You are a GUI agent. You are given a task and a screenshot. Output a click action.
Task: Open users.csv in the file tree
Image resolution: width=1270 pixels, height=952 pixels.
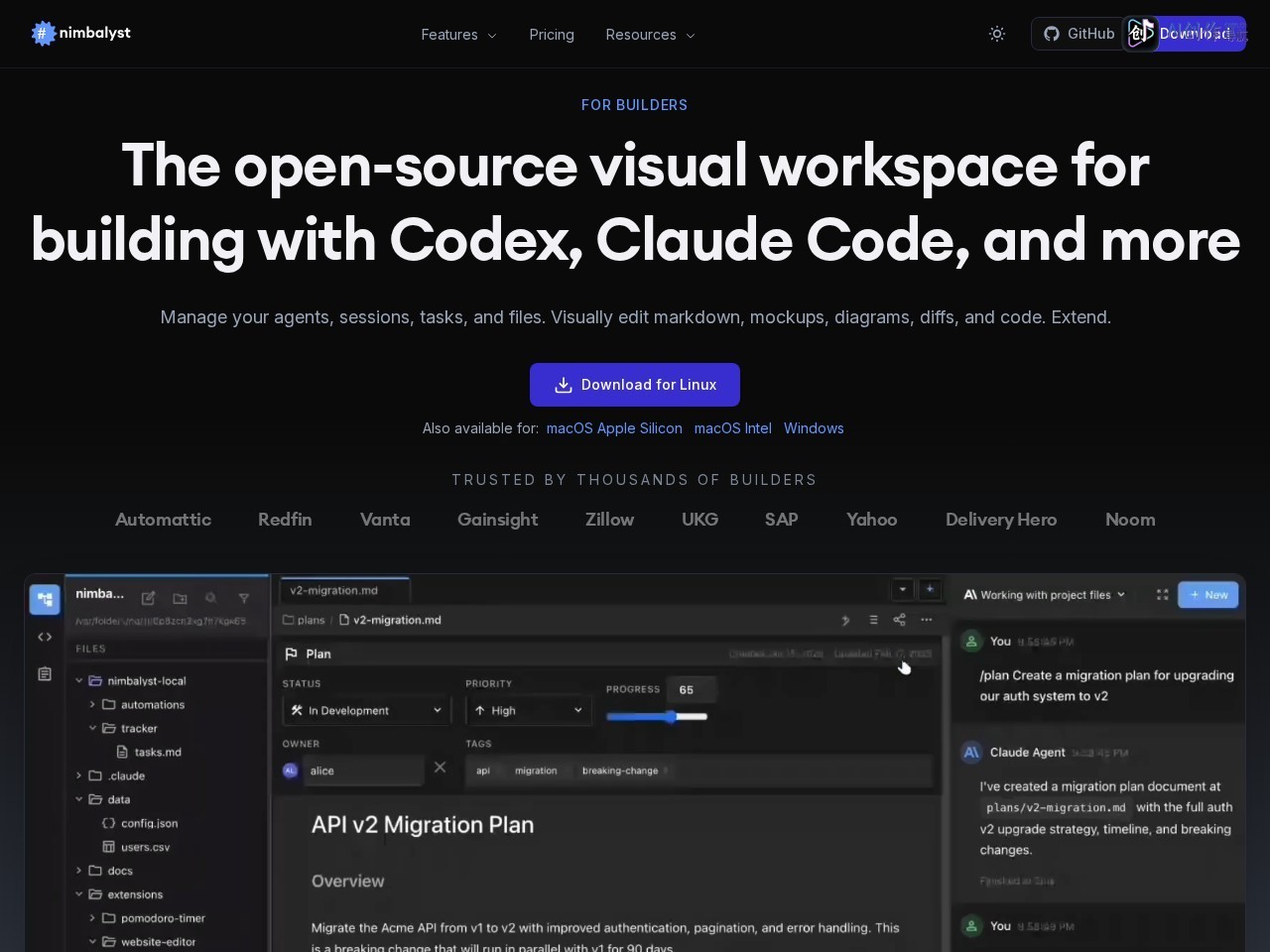click(x=137, y=848)
